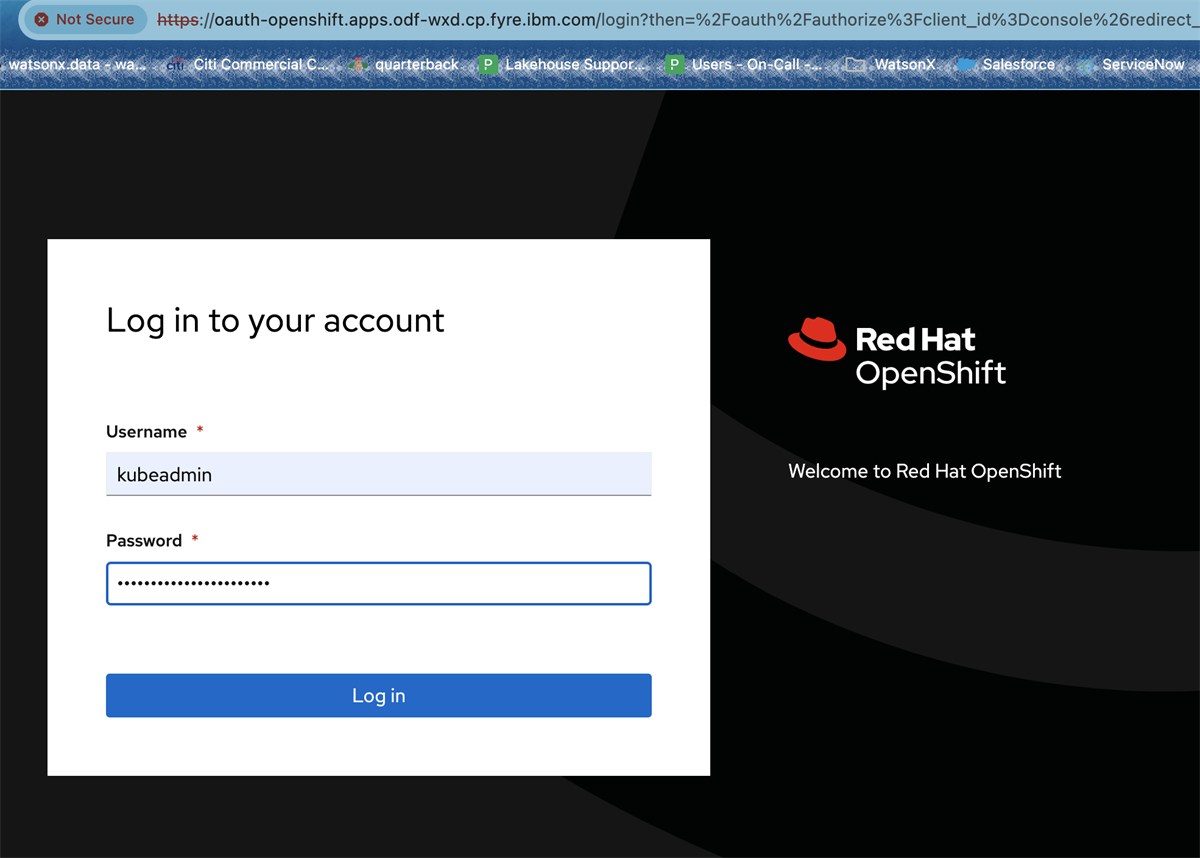
Task: Open the Users On-Call bookmark
Action: [745, 64]
